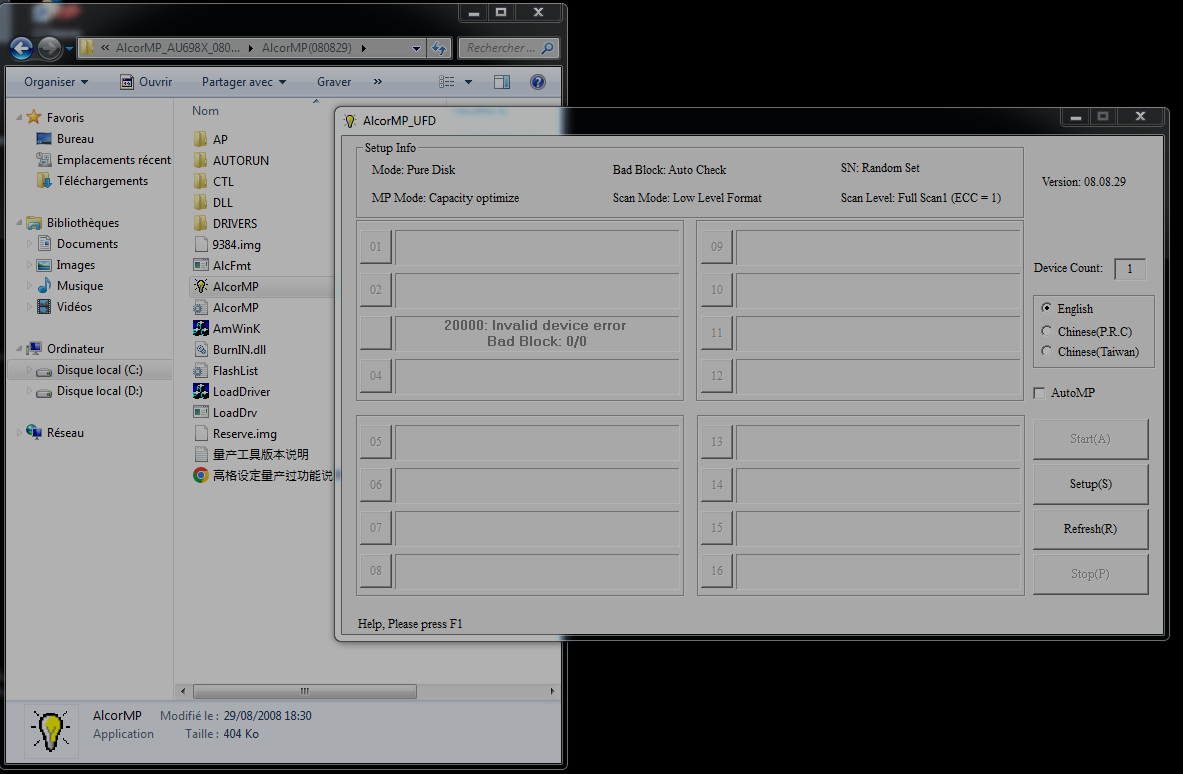The height and width of the screenshot is (774, 1183).
Task: Select the Chinese(P.R.C) radio button
Action: [x=1046, y=330]
